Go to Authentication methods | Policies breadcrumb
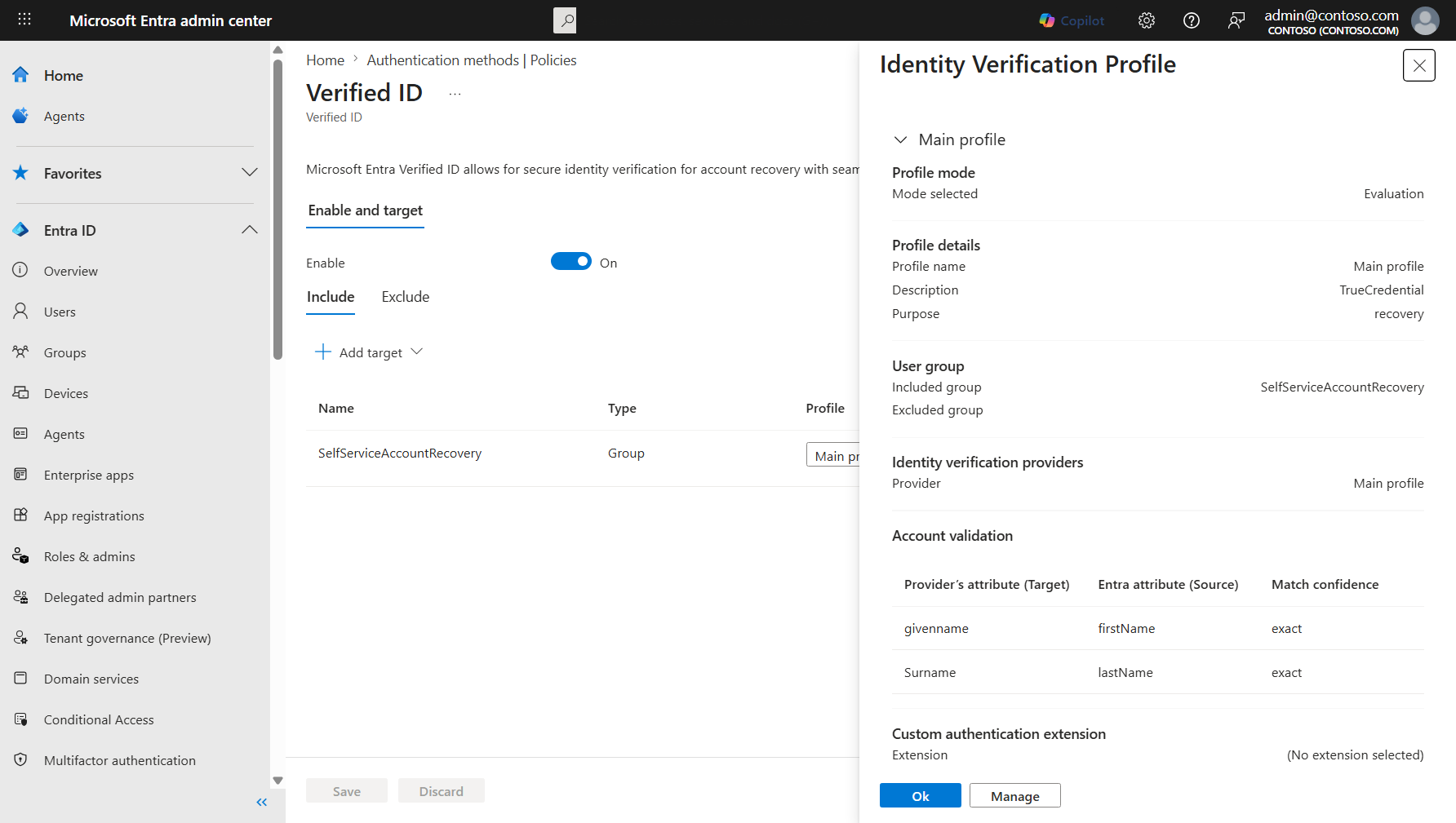This screenshot has height=823, width=1456. pyautogui.click(x=472, y=60)
